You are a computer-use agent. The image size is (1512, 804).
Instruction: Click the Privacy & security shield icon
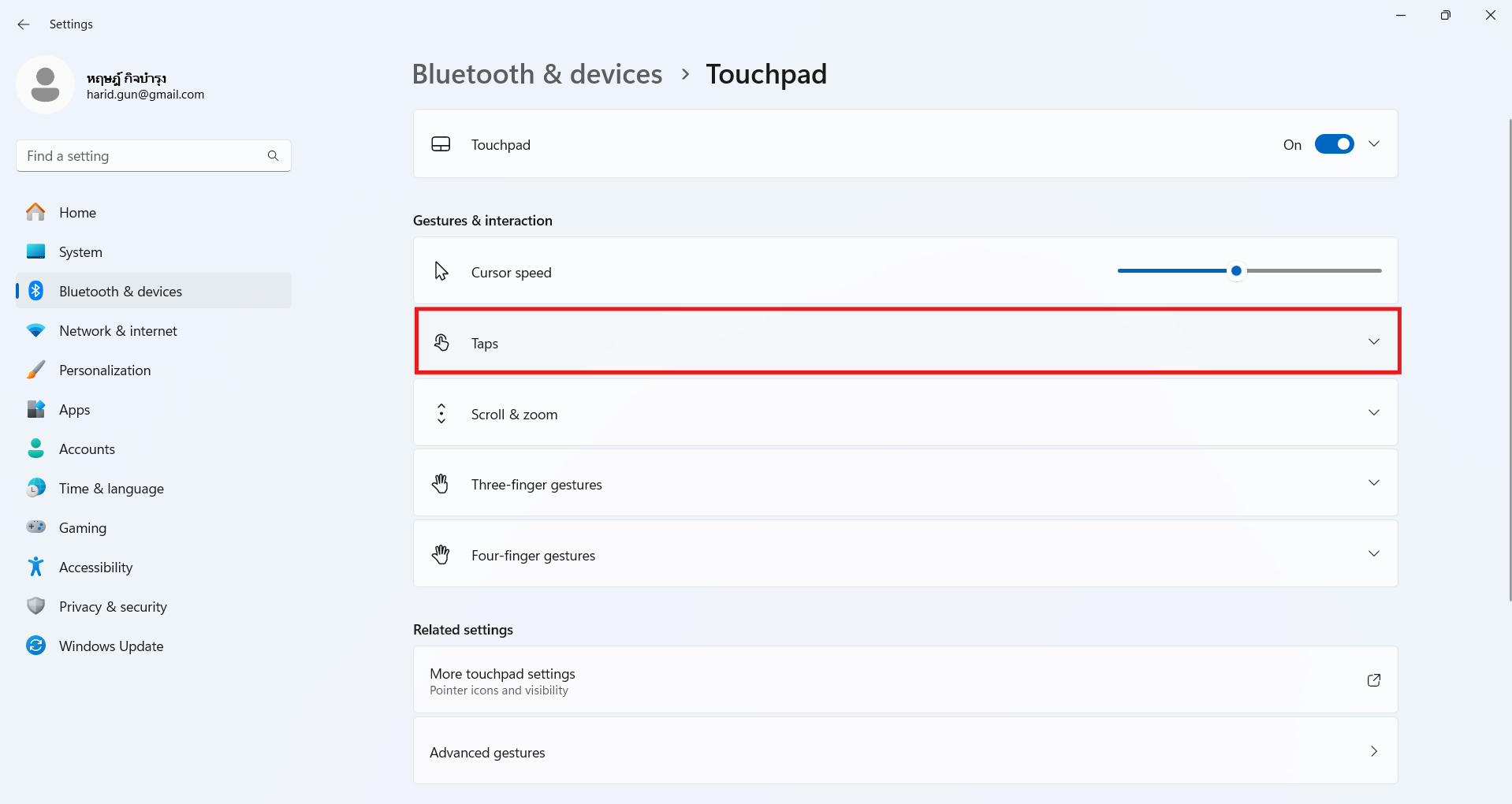[36, 606]
